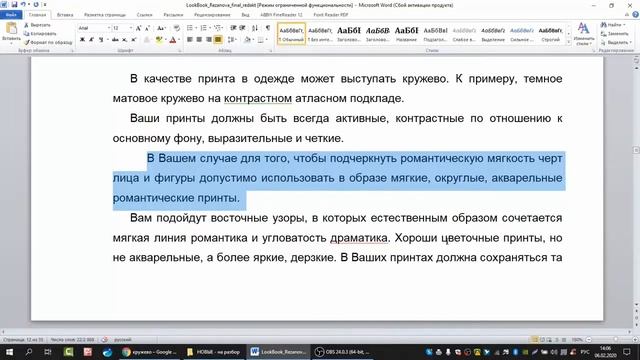Select Justify alignment
Viewport: 640px width, 360px height.
click(x=218, y=40)
